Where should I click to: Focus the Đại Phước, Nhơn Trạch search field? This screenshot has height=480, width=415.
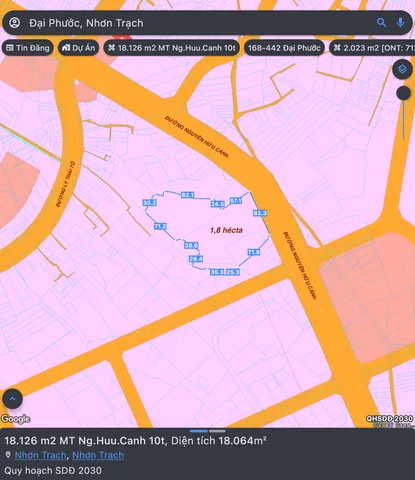pyautogui.click(x=200, y=23)
